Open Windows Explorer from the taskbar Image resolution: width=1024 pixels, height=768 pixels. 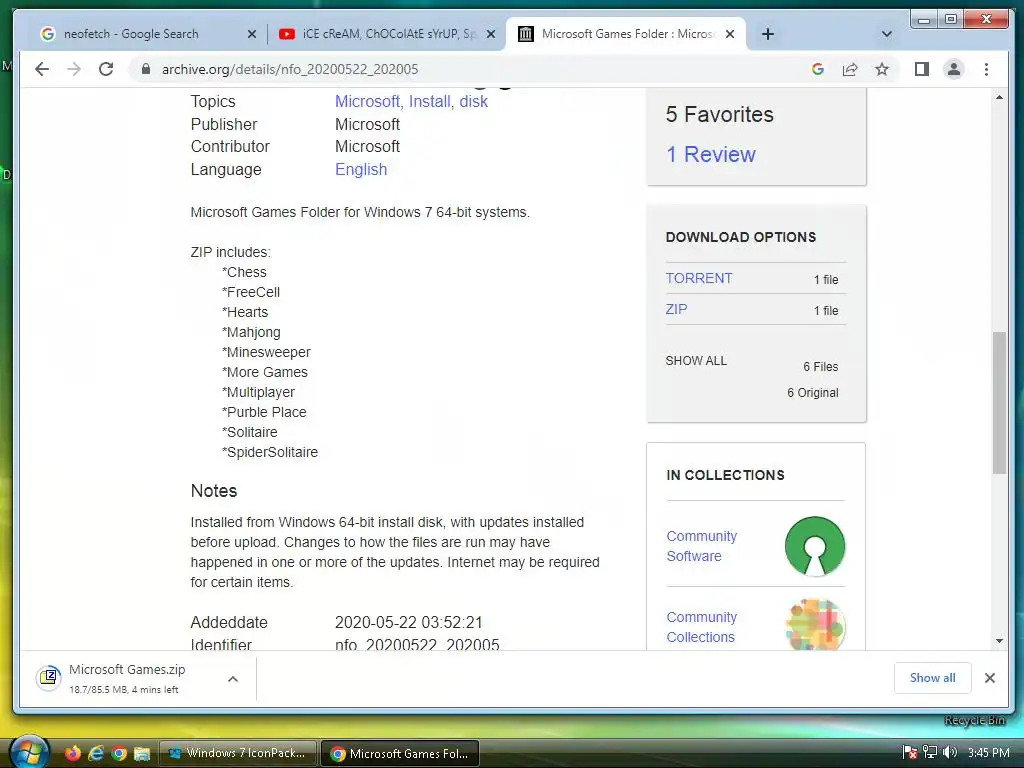pyautogui.click(x=142, y=753)
